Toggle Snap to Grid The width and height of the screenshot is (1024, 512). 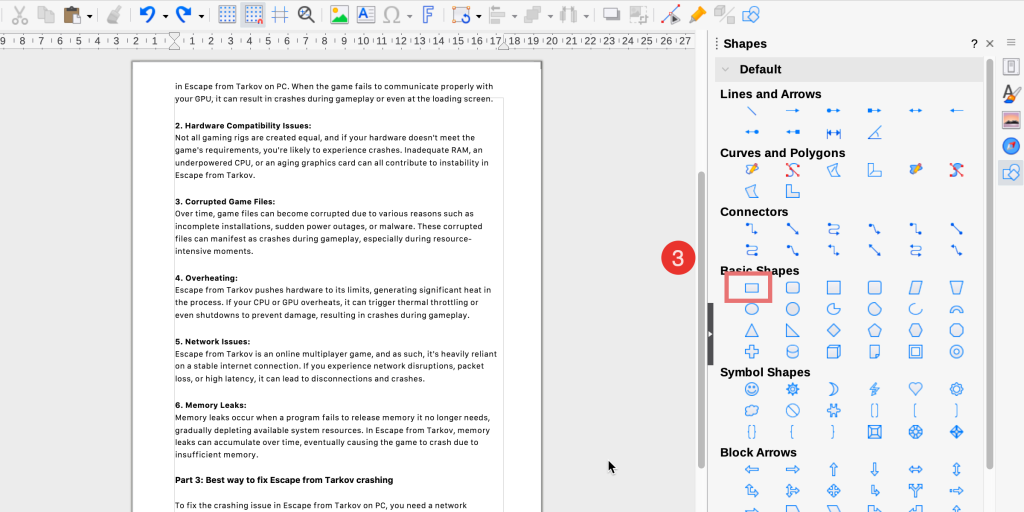(253, 14)
